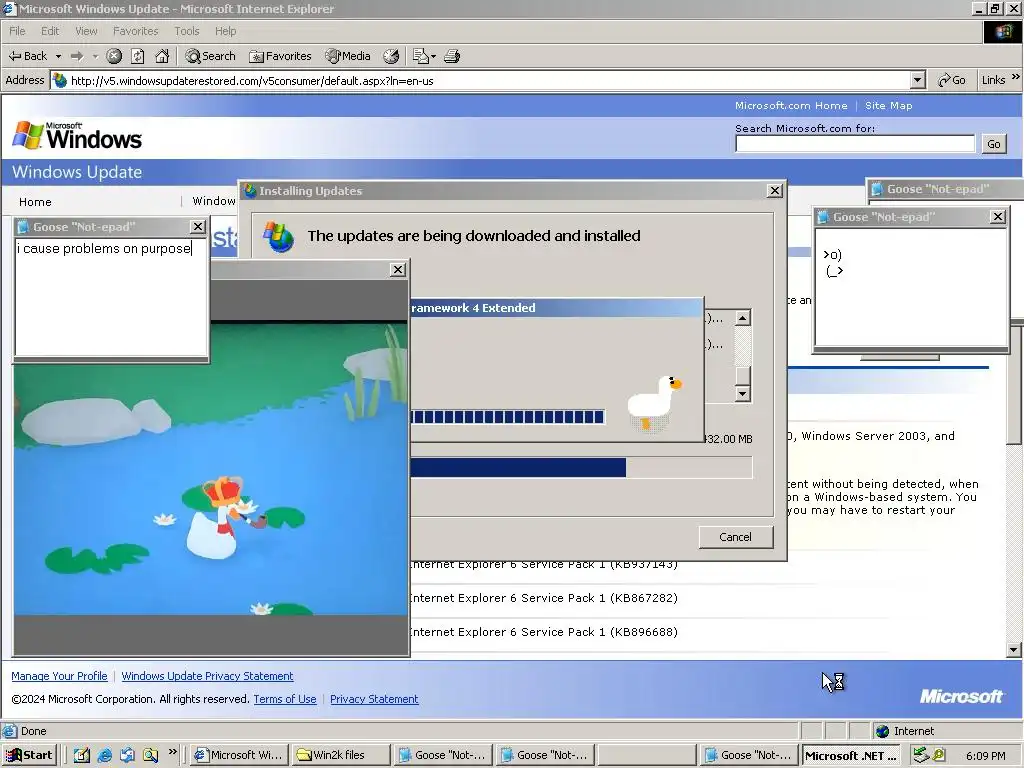Click the Go button beside address bar
Image resolution: width=1024 pixels, height=768 pixels.
pyautogui.click(x=952, y=80)
